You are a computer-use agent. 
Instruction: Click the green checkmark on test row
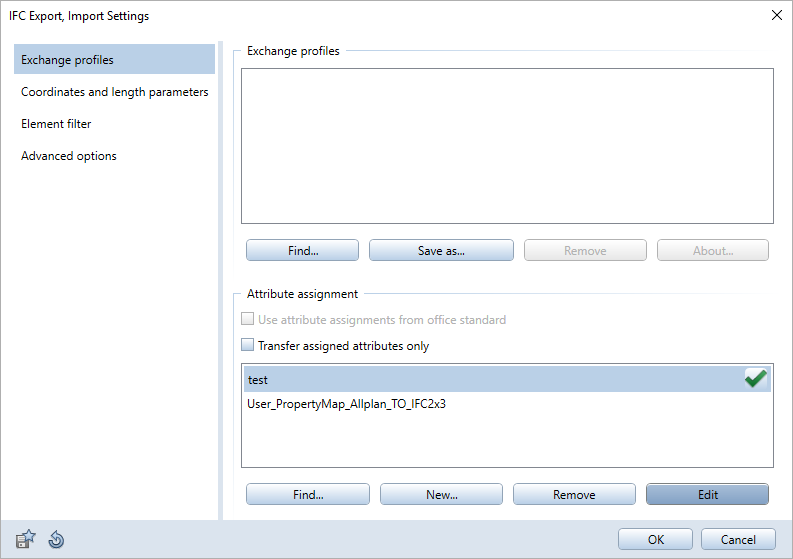(x=756, y=379)
